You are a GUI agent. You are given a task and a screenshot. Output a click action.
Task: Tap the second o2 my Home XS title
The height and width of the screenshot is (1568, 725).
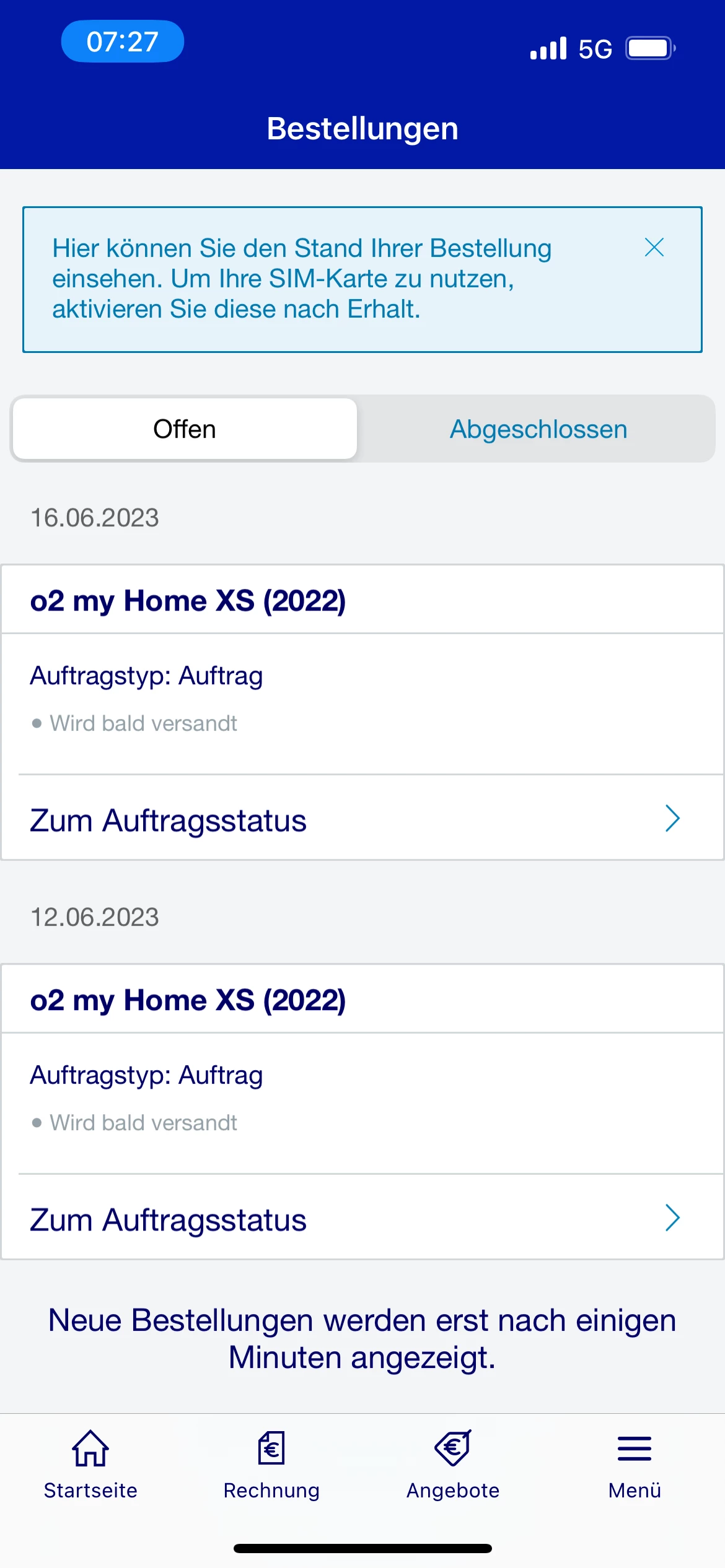coord(188,1000)
